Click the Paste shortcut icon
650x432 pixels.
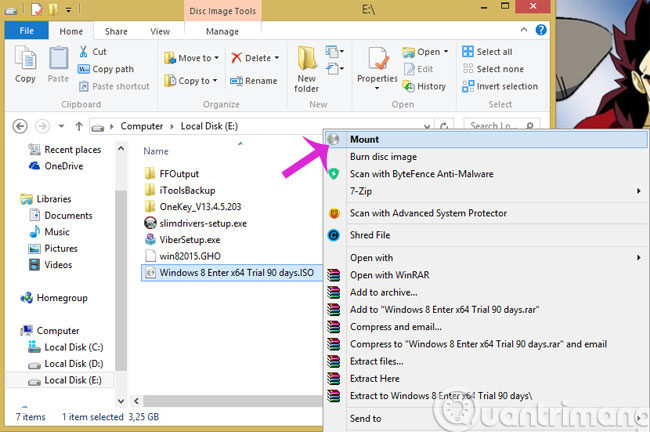(x=84, y=86)
